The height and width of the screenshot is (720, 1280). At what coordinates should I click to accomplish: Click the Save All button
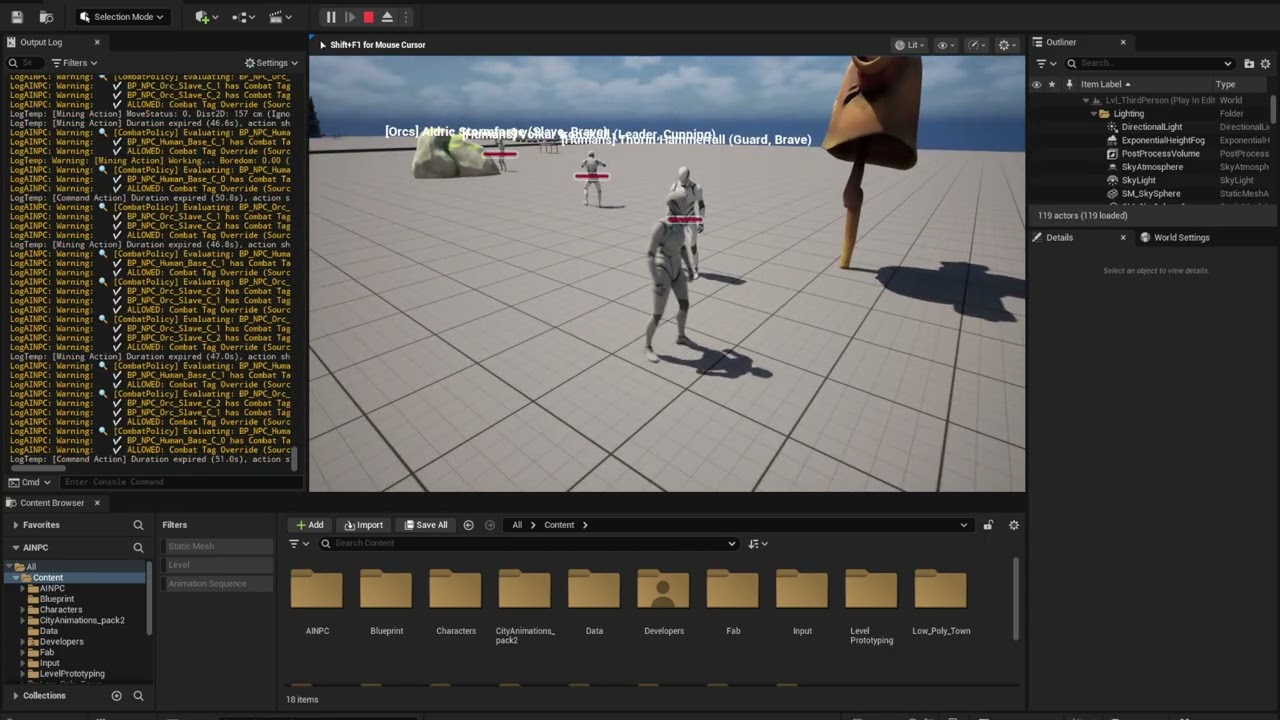(x=426, y=525)
